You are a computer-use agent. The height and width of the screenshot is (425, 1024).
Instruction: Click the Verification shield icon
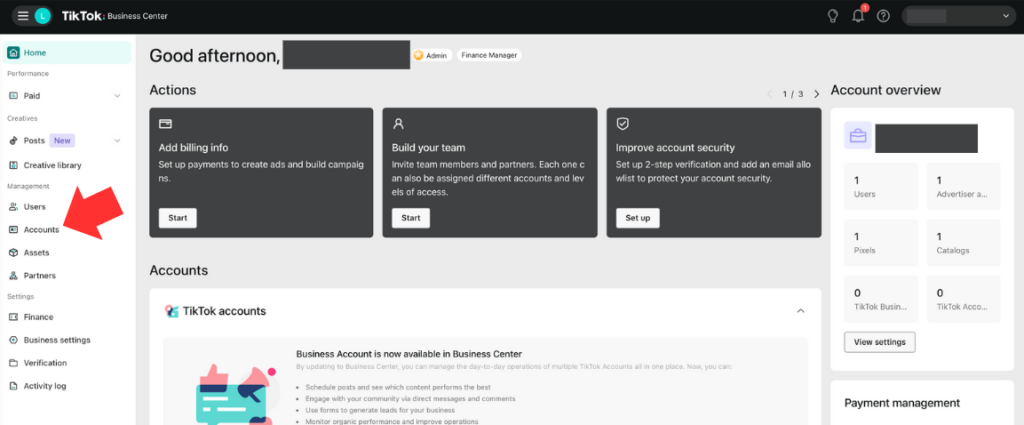coord(13,363)
